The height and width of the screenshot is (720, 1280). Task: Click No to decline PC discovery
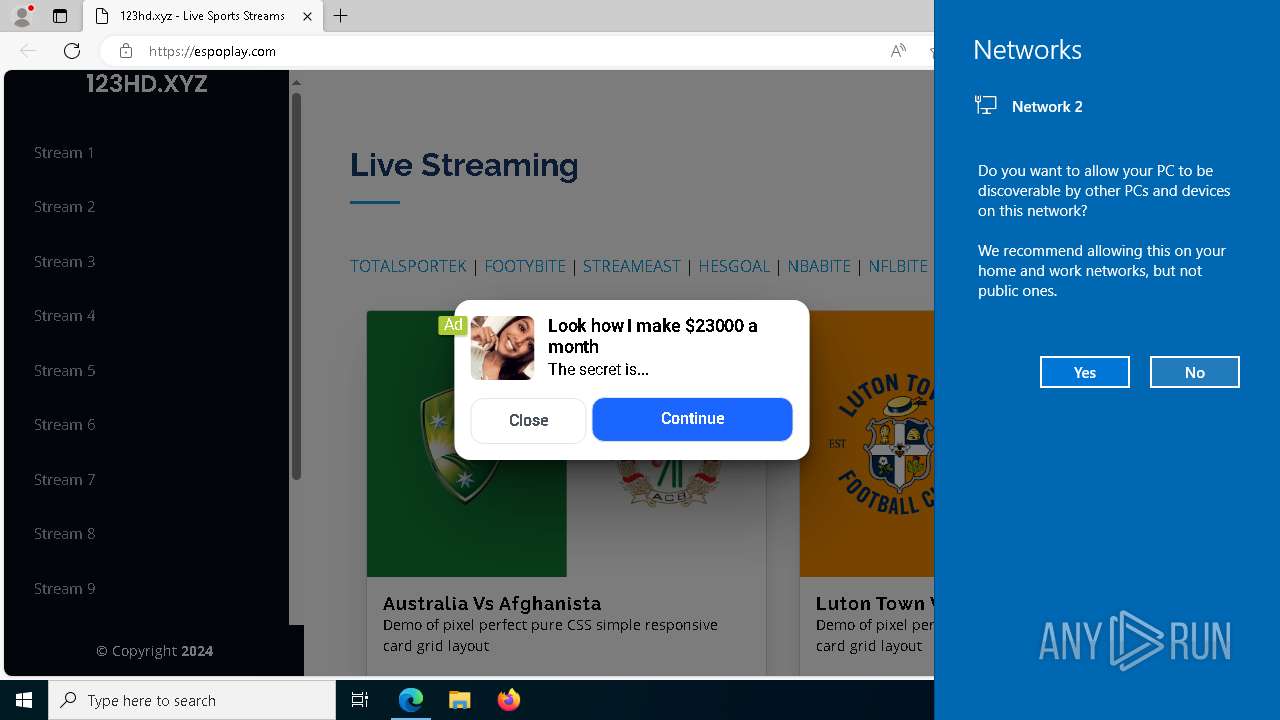[x=1195, y=372]
